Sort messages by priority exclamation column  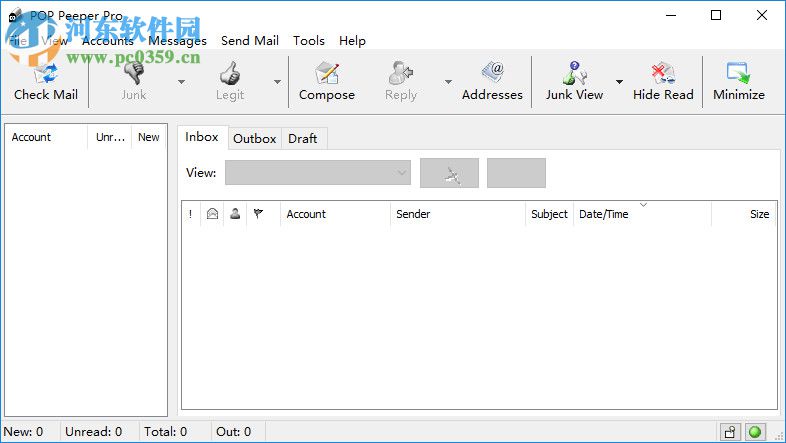(x=190, y=214)
